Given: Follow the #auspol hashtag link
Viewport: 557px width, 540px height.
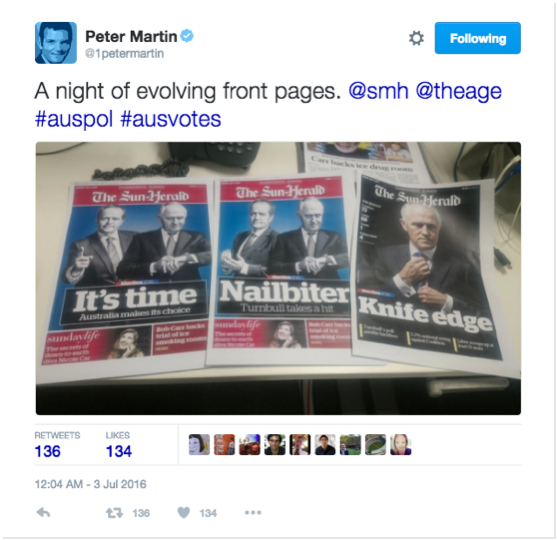Looking at the screenshot, I should tap(74, 119).
